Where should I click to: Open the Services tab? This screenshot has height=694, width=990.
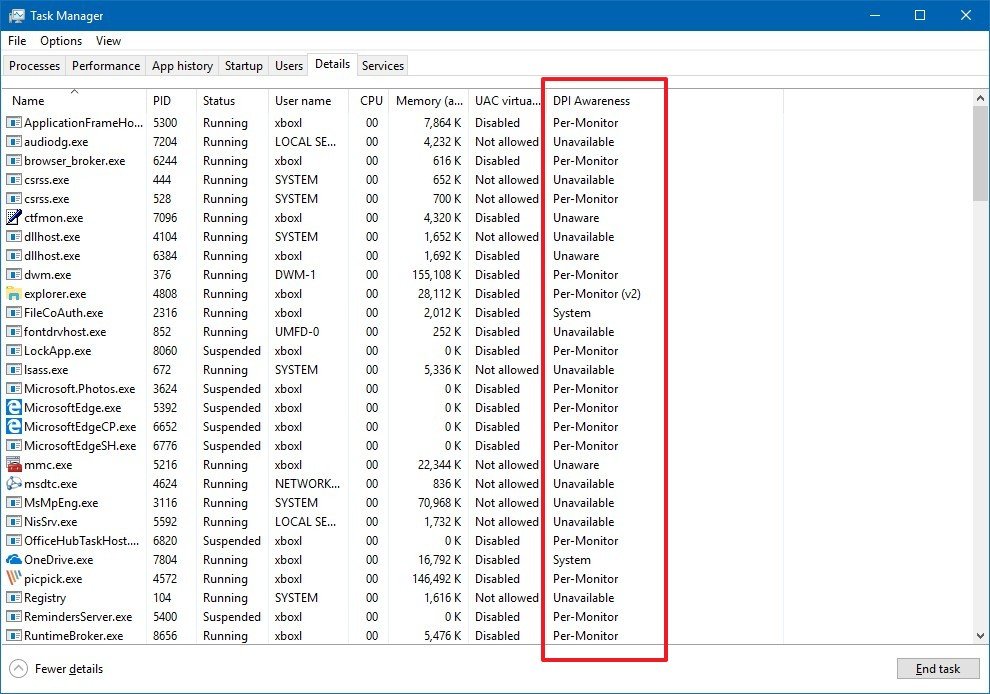click(x=383, y=66)
